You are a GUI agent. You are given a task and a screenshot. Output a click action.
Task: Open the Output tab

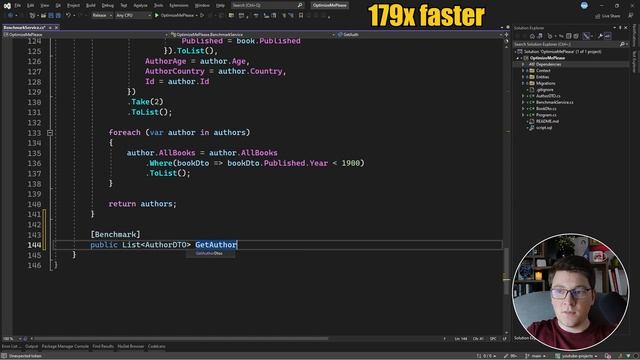pos(31,347)
